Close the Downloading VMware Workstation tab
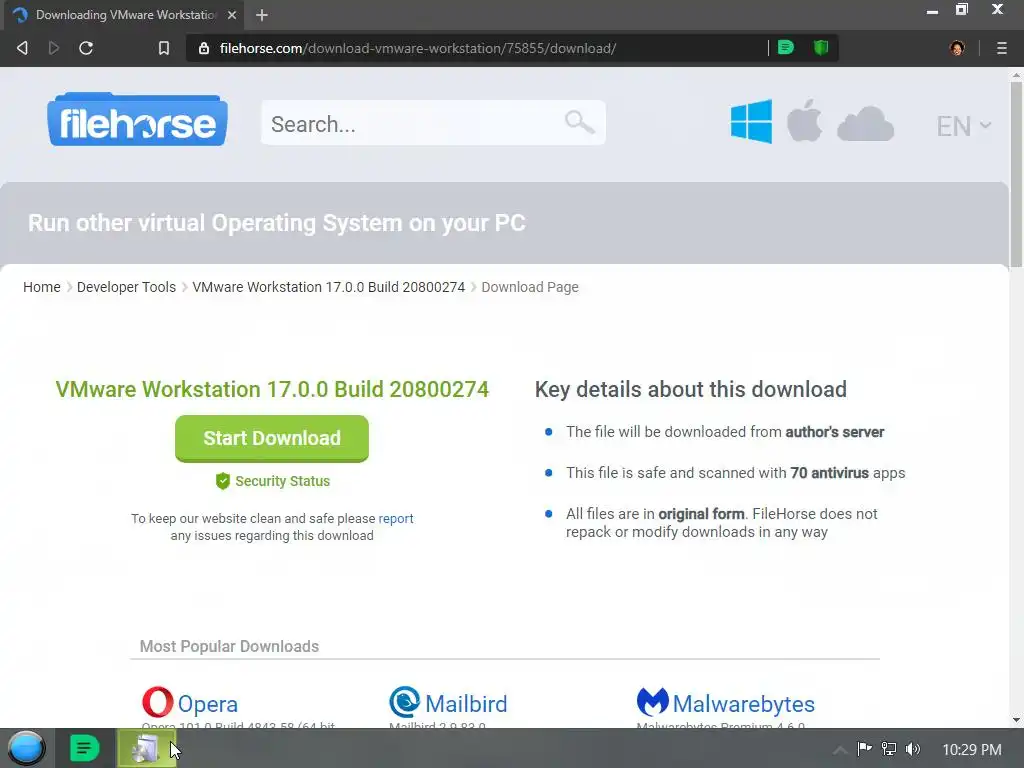This screenshot has width=1024, height=768. [232, 15]
